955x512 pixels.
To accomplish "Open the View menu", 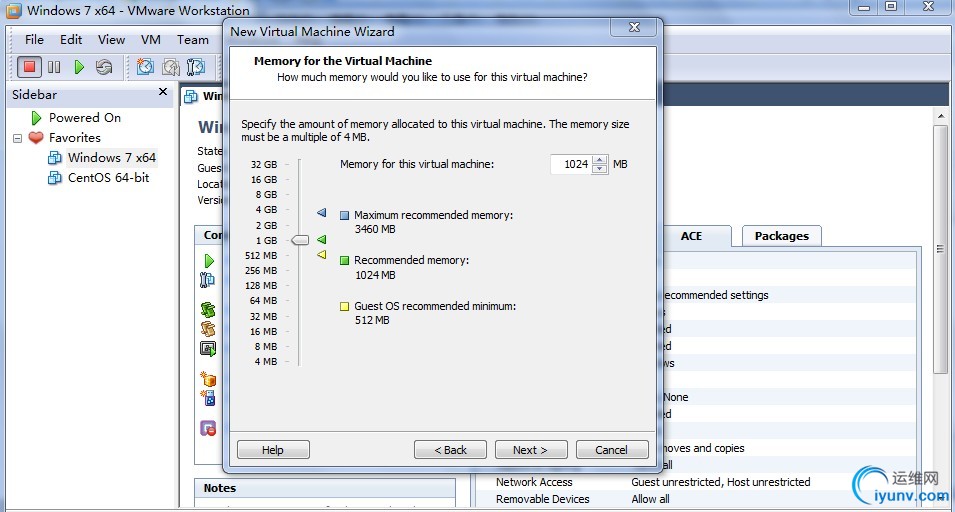I will pyautogui.click(x=111, y=40).
